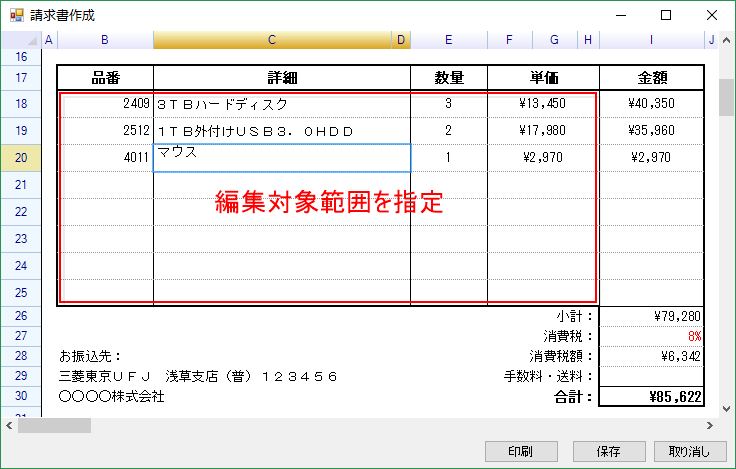Screen dimensions: 736x469
Task: Click the total amount cell ¥85,622
Action: [x=651, y=396]
